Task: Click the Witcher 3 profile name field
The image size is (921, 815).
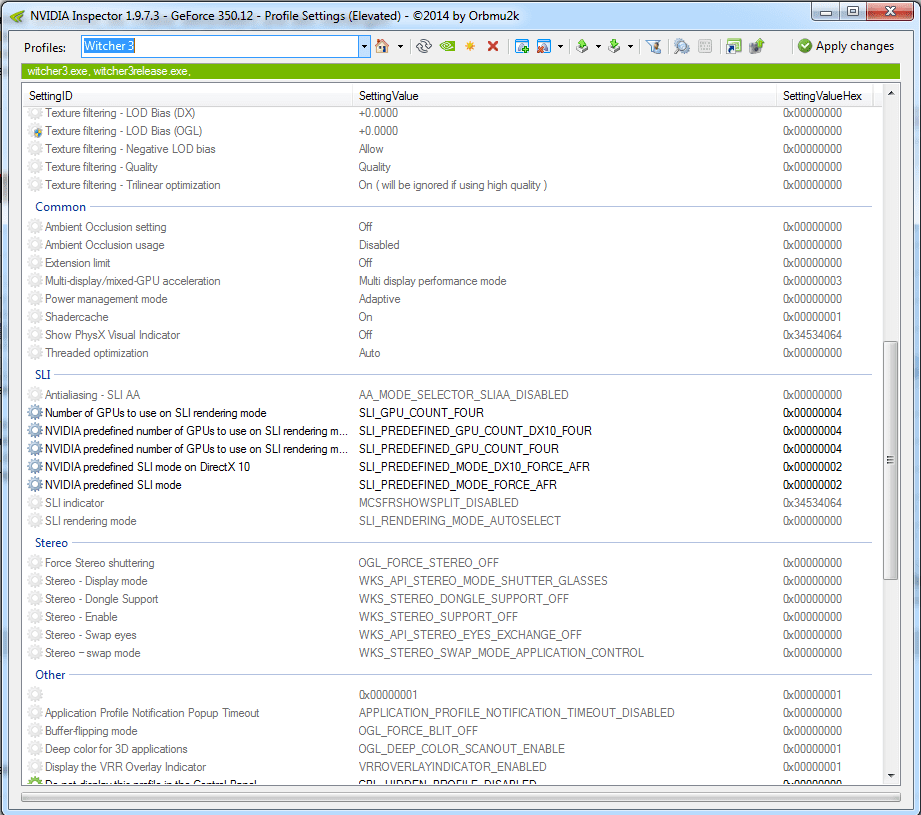Action: click(220, 46)
